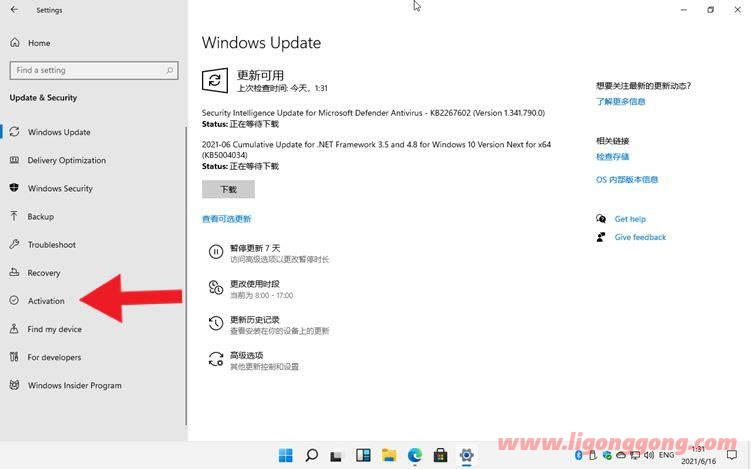Open Delivery Optimization page
The image size is (751, 469).
(x=67, y=160)
